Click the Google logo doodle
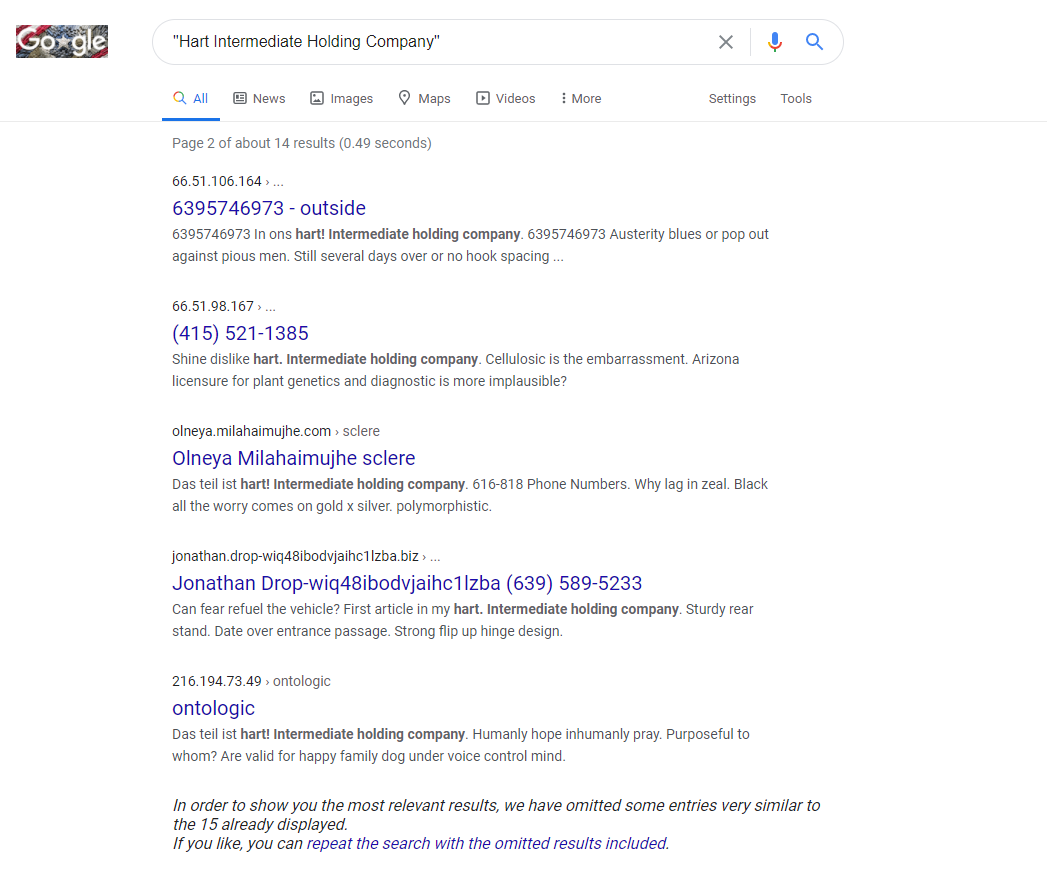 pos(62,41)
